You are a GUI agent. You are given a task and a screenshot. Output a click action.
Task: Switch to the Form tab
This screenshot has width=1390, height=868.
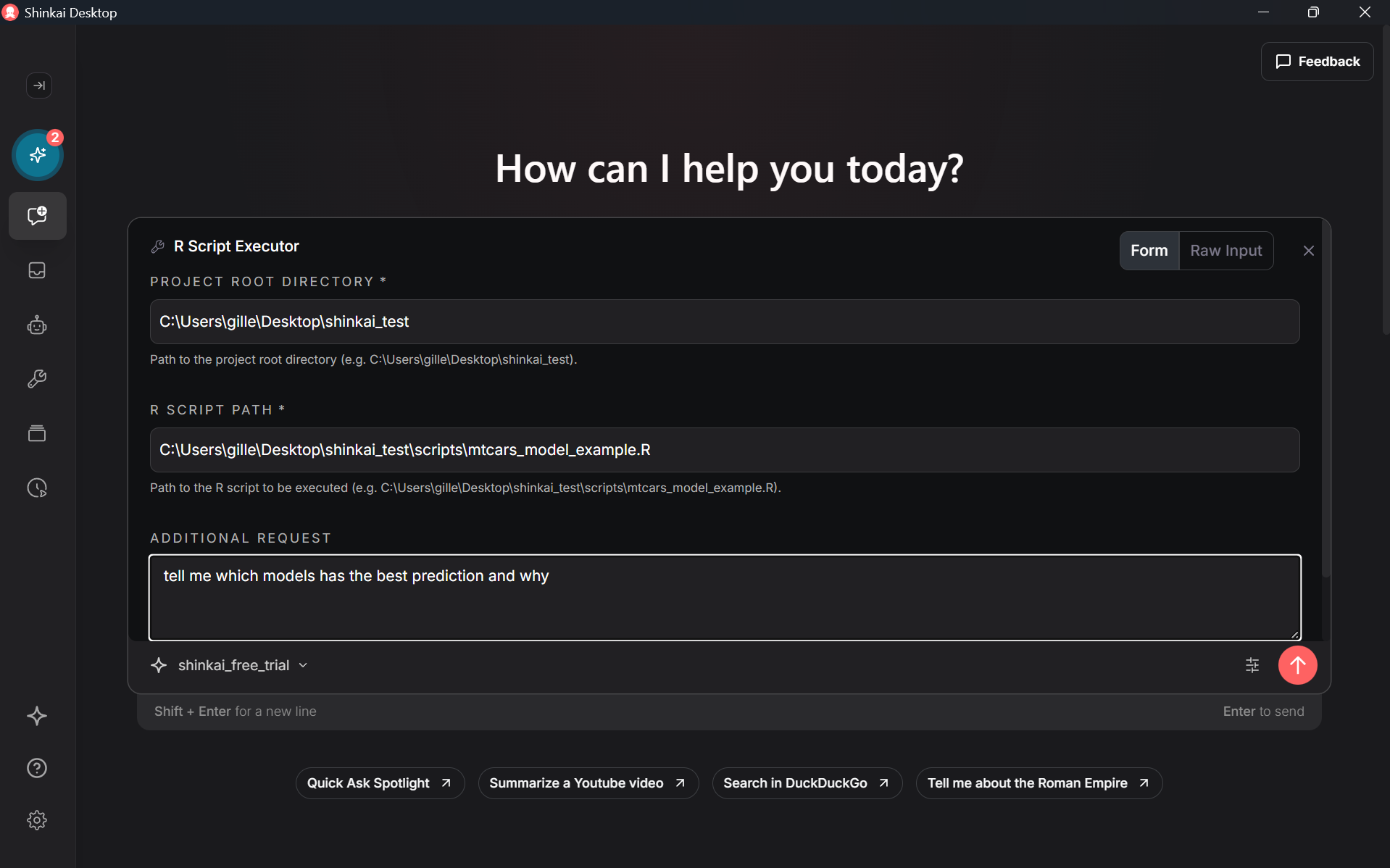coord(1149,251)
